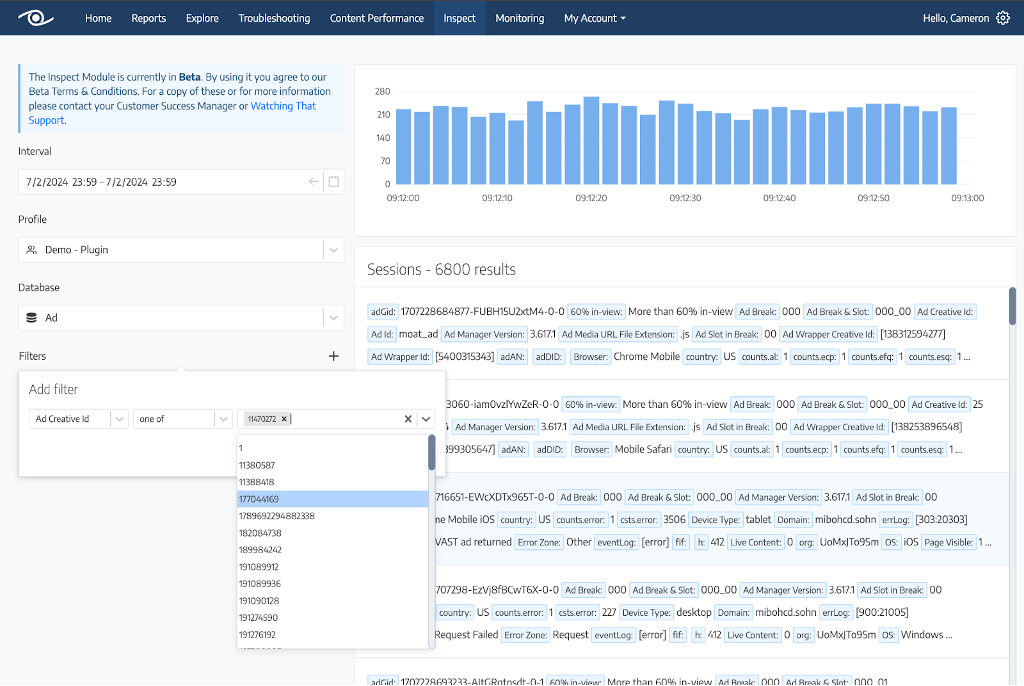Navigate to the Troubleshooting tab

274,17
